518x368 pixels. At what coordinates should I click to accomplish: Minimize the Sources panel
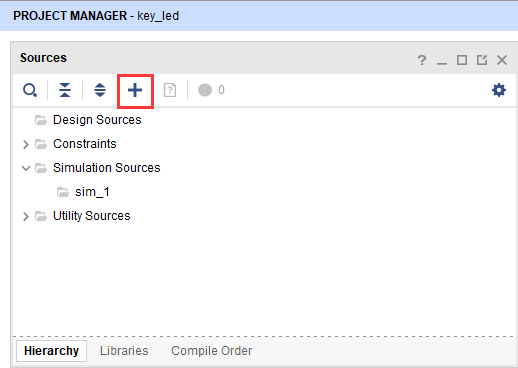(442, 61)
